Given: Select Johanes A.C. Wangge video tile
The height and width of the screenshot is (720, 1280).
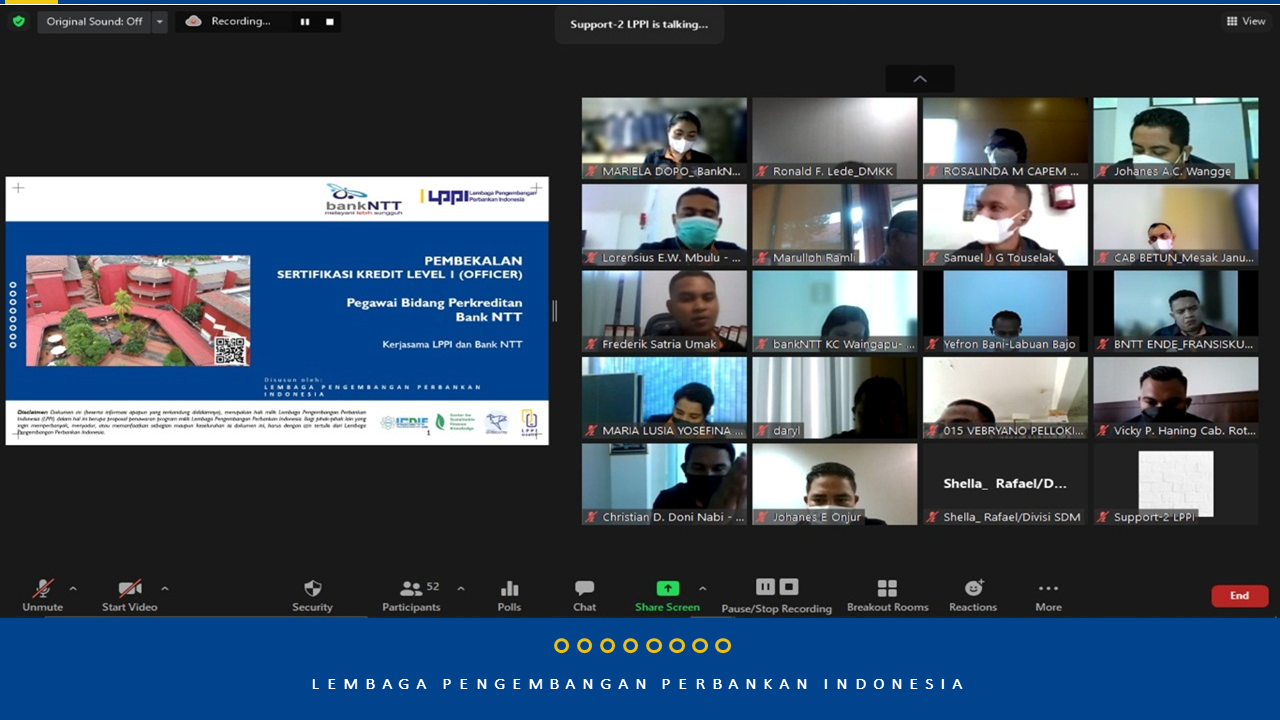Looking at the screenshot, I should coord(1176,139).
